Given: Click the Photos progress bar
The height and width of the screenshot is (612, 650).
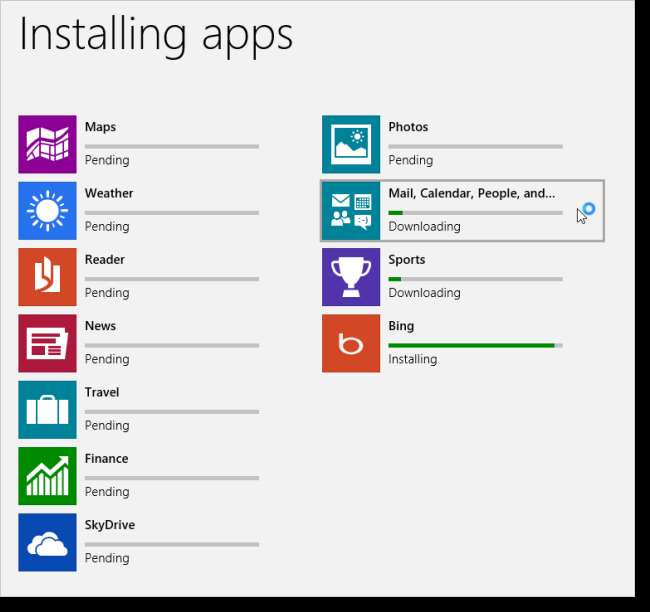Looking at the screenshot, I should 475,146.
